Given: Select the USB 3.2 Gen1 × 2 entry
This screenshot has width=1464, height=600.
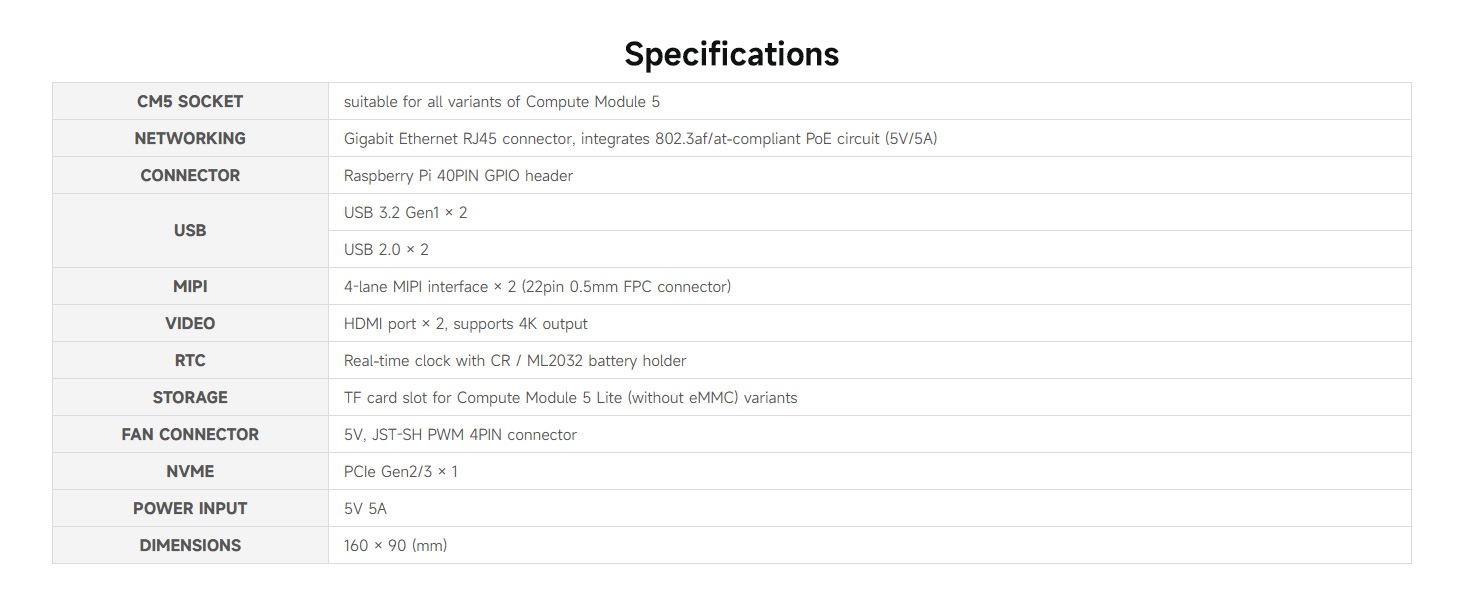Looking at the screenshot, I should [405, 213].
